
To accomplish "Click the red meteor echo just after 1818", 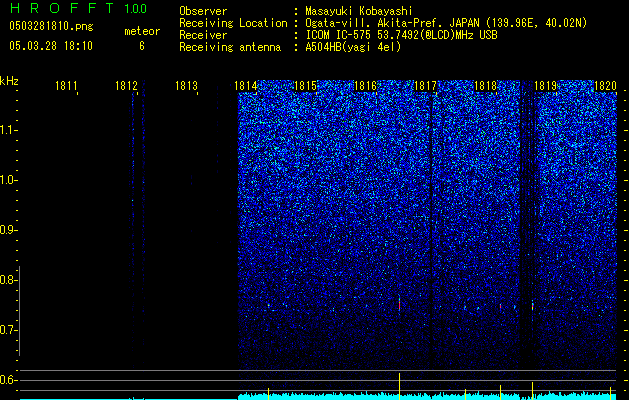I will click(x=500, y=307).
